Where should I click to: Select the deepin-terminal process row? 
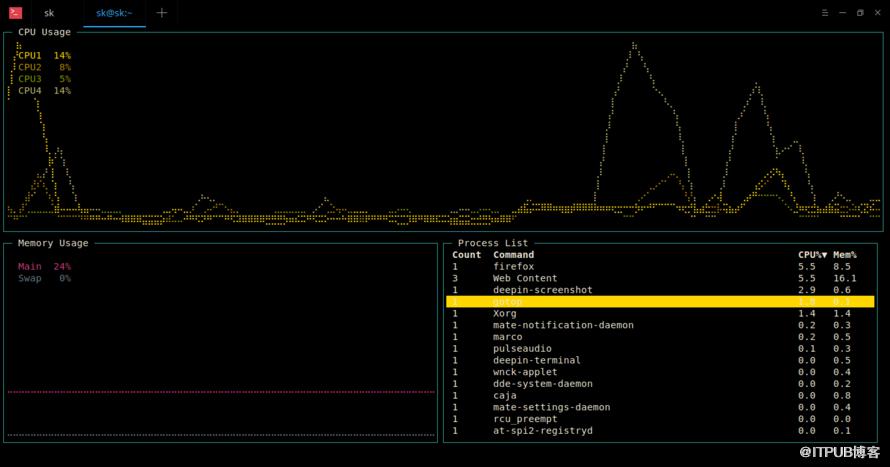[x=660, y=360]
